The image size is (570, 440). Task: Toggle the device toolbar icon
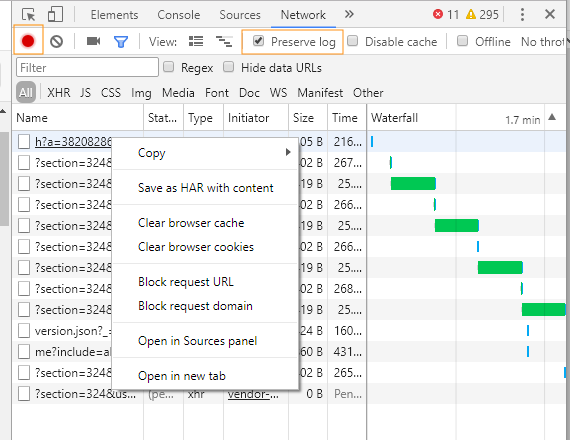[55, 15]
